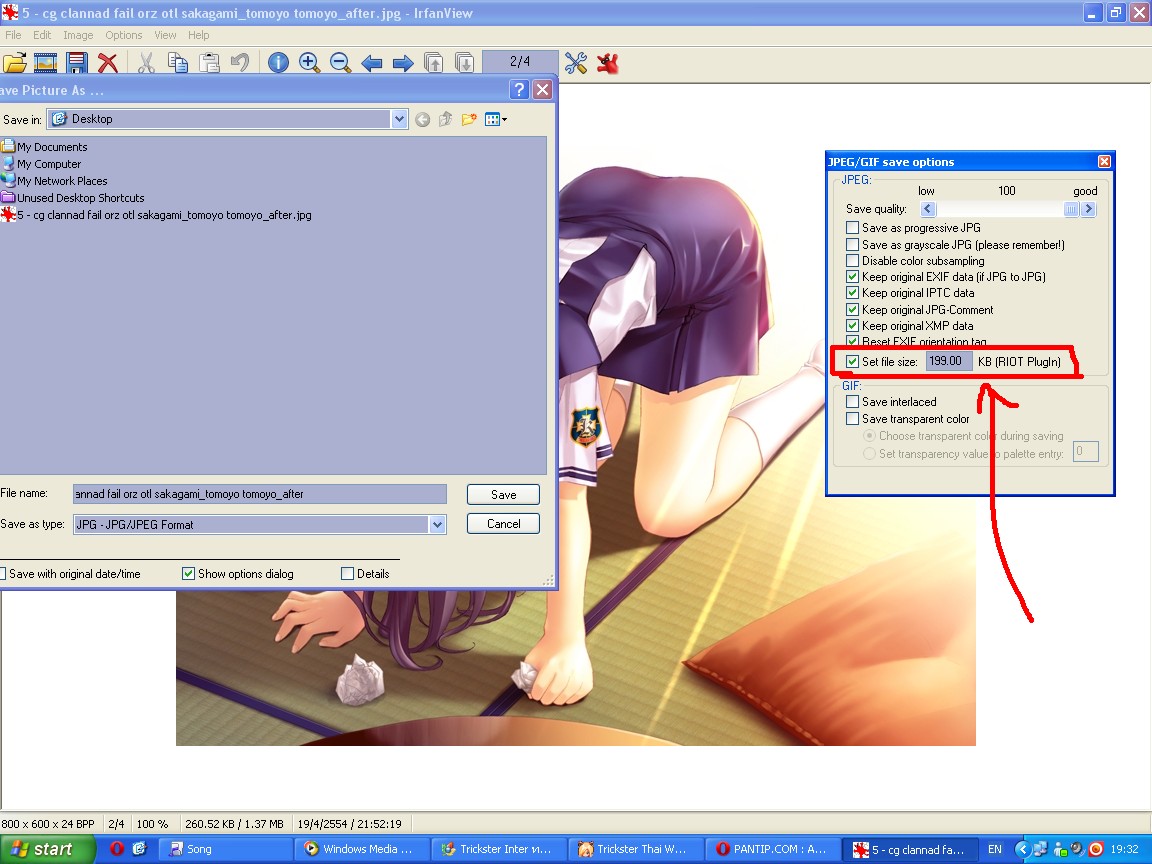Viewport: 1152px width, 864px height.
Task: Select Unused Desktop Shortcuts folder
Action: click(73, 198)
